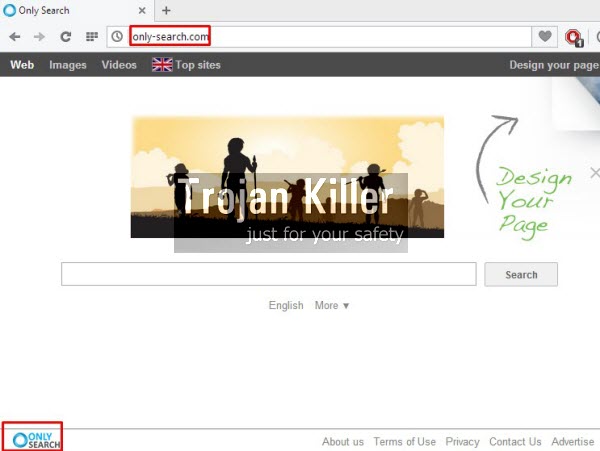
Task: Click the clock icon in address bar
Action: (118, 37)
